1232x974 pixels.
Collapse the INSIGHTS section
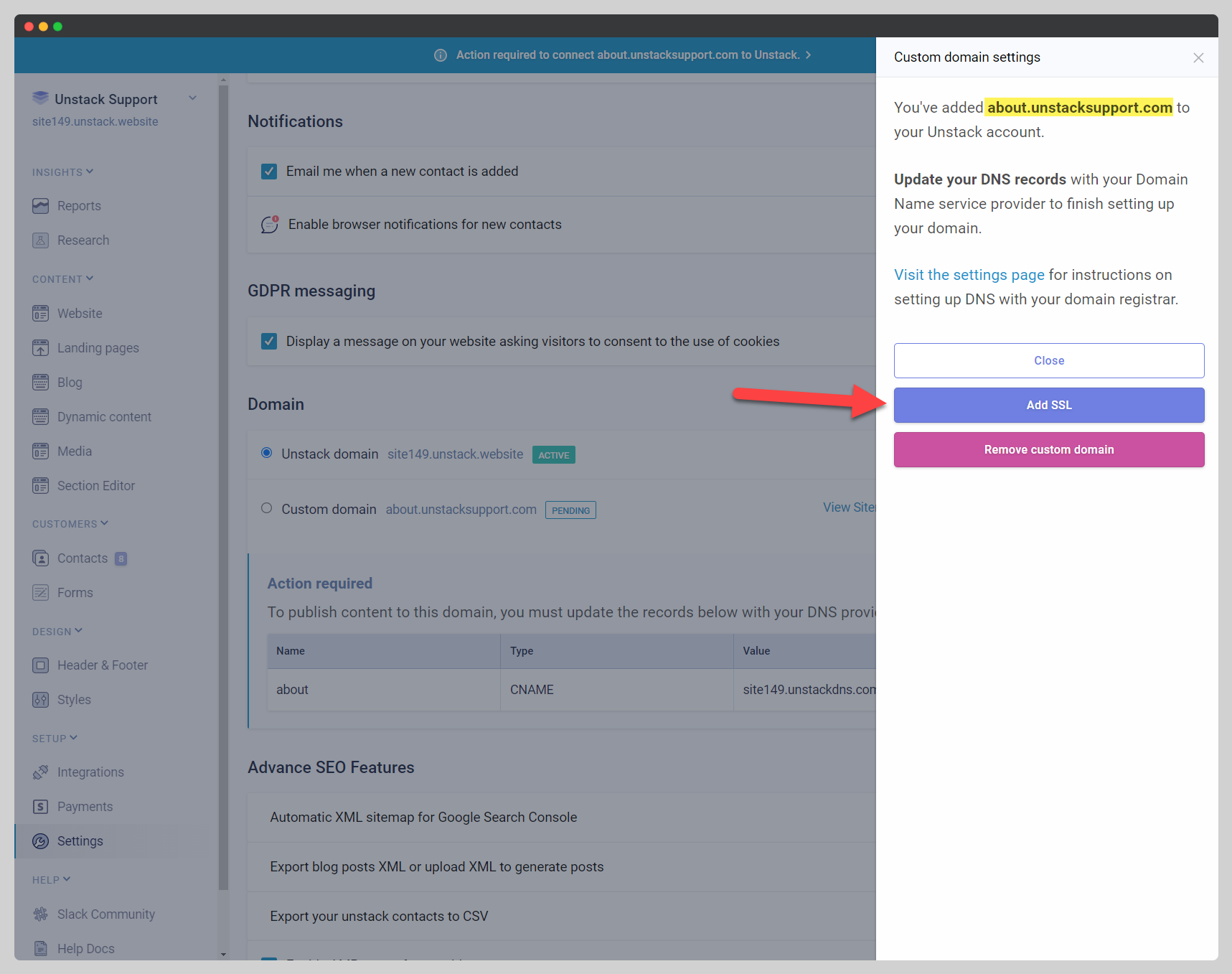(90, 172)
